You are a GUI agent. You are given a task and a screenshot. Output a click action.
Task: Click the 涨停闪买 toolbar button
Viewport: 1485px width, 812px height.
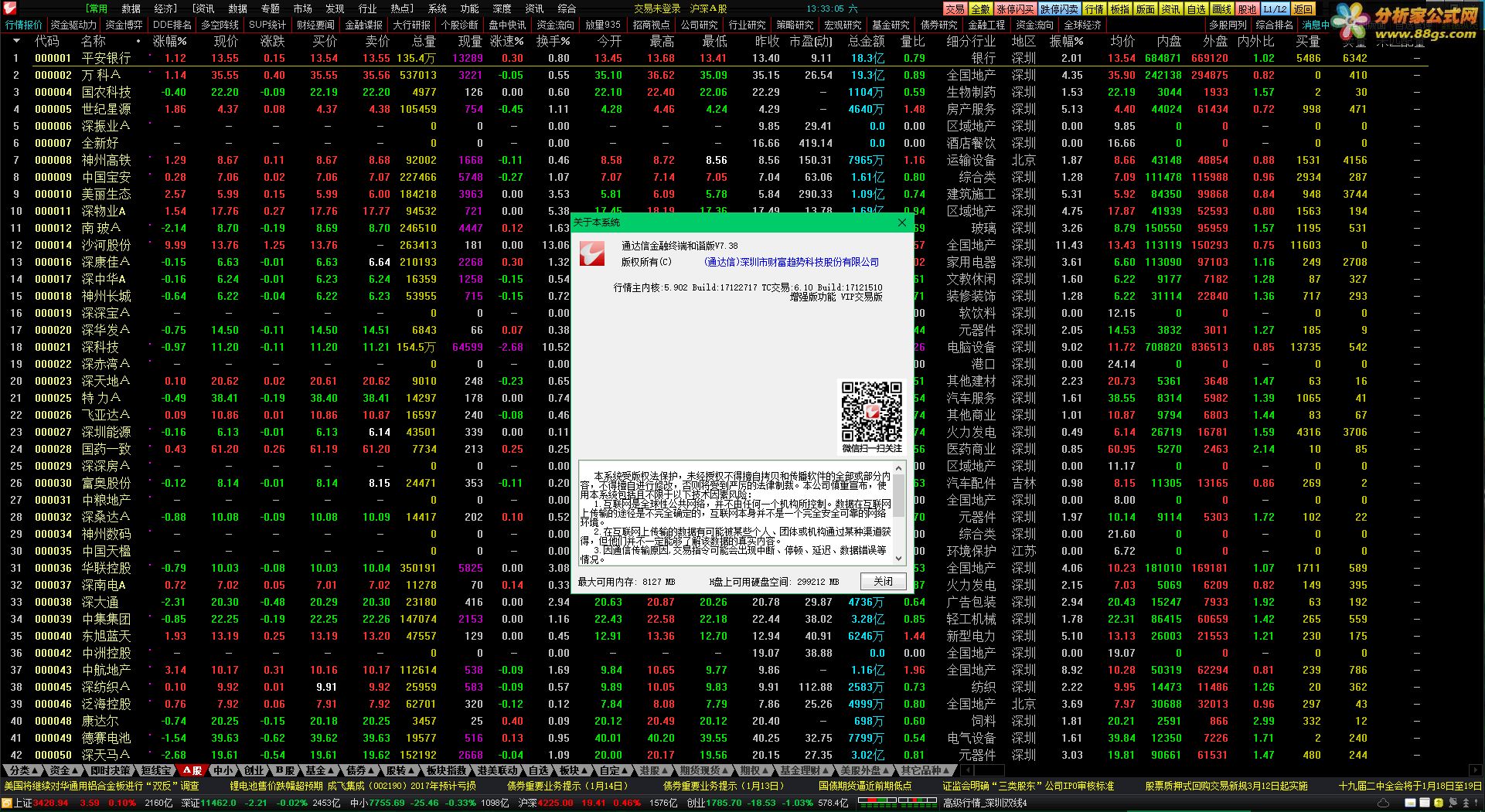[1015, 9]
